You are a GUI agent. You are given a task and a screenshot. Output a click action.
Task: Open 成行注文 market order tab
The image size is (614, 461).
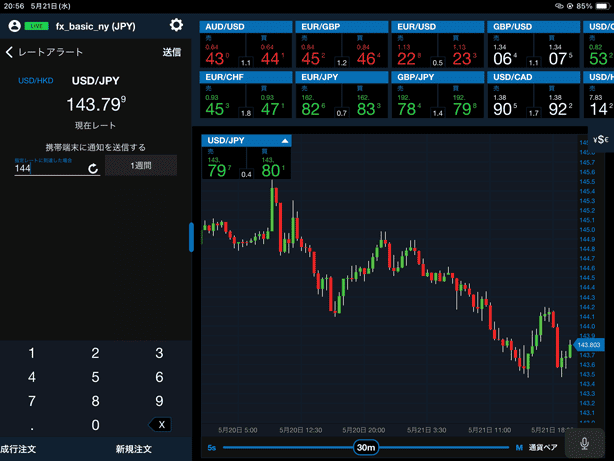[18, 449]
